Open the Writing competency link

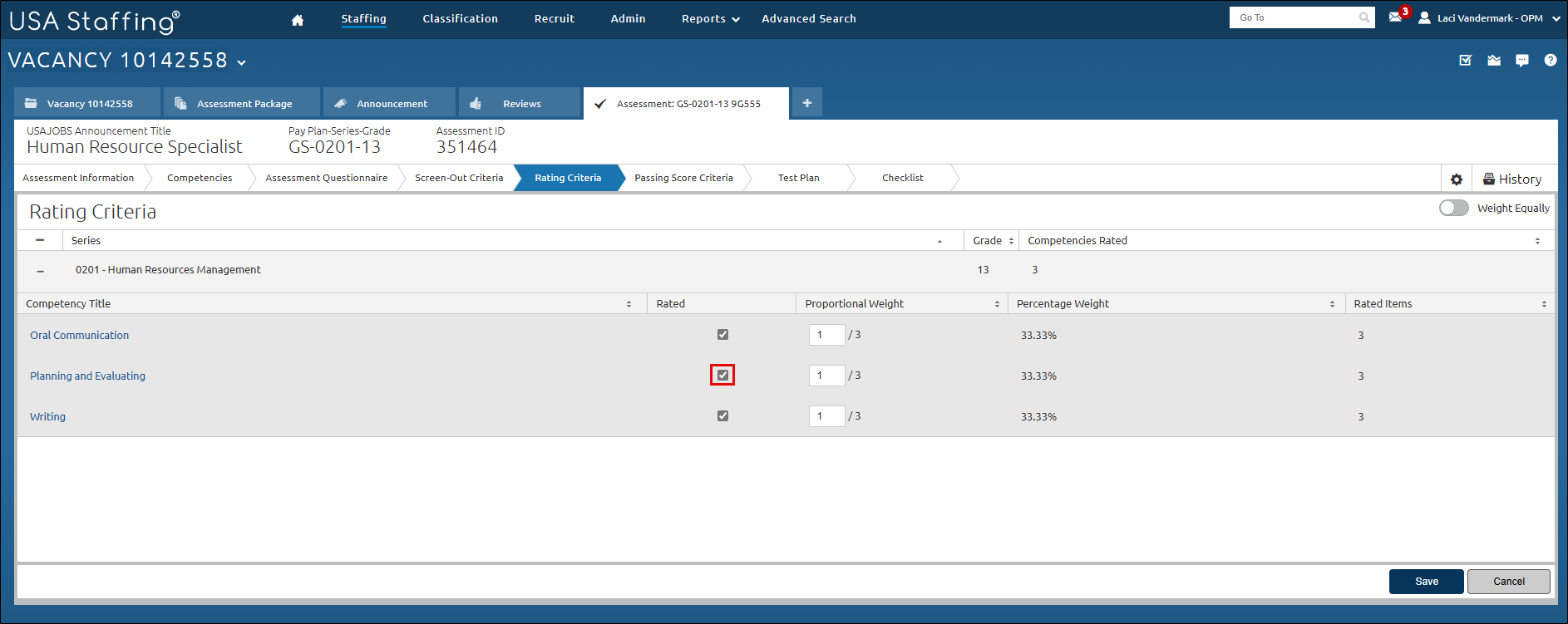(x=47, y=417)
